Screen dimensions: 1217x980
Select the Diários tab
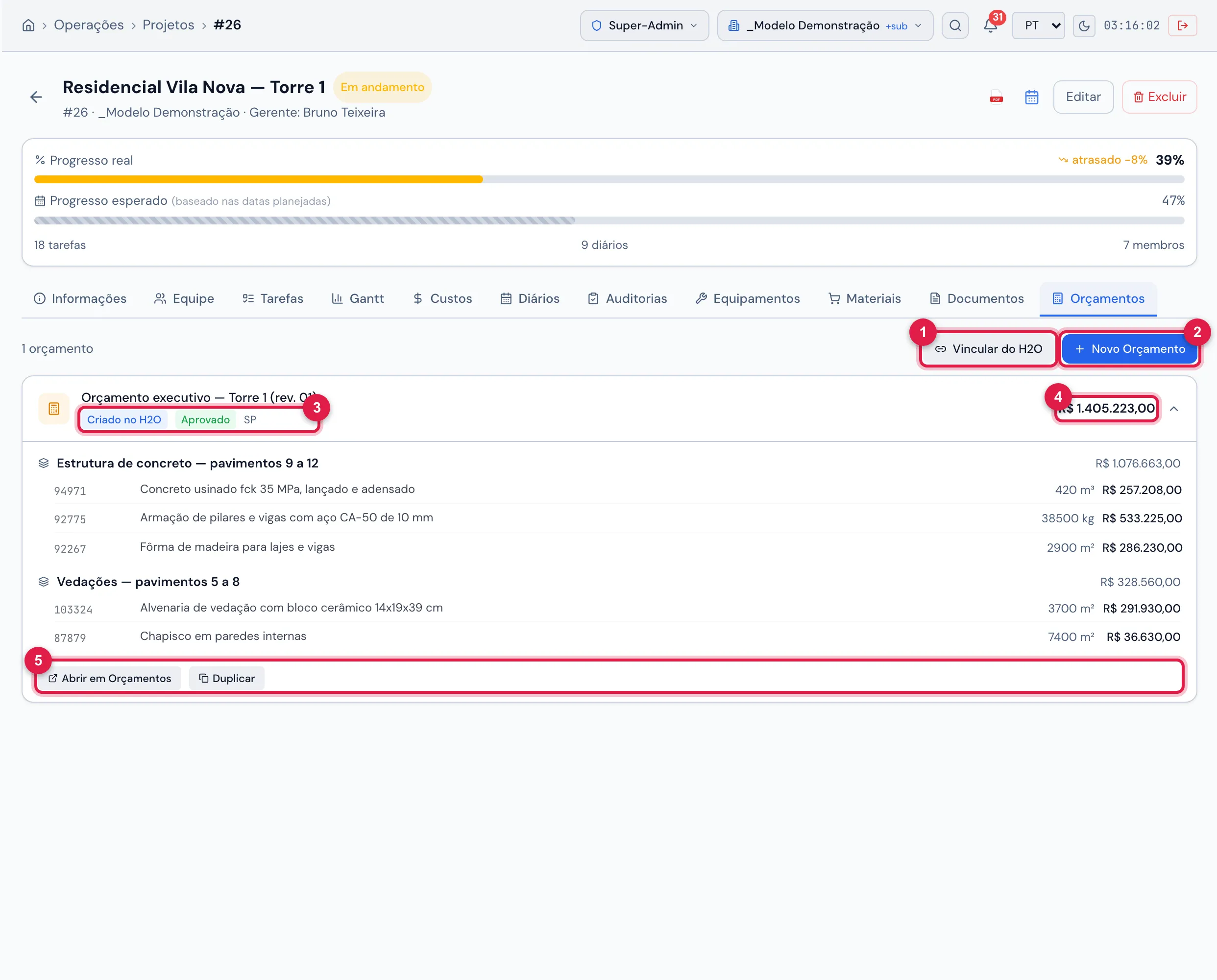point(530,298)
